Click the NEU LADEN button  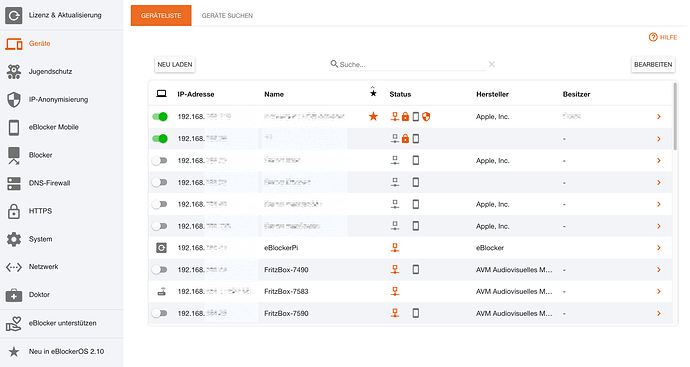pyautogui.click(x=175, y=65)
